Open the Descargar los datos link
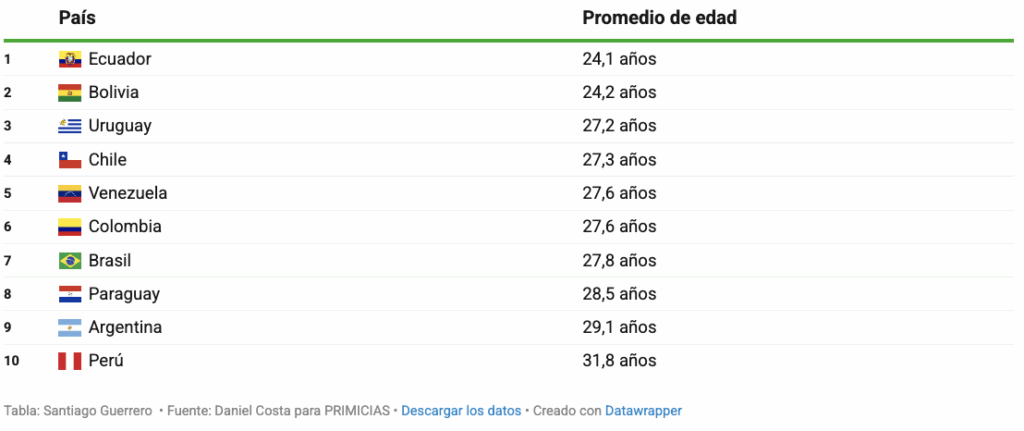 [461, 411]
